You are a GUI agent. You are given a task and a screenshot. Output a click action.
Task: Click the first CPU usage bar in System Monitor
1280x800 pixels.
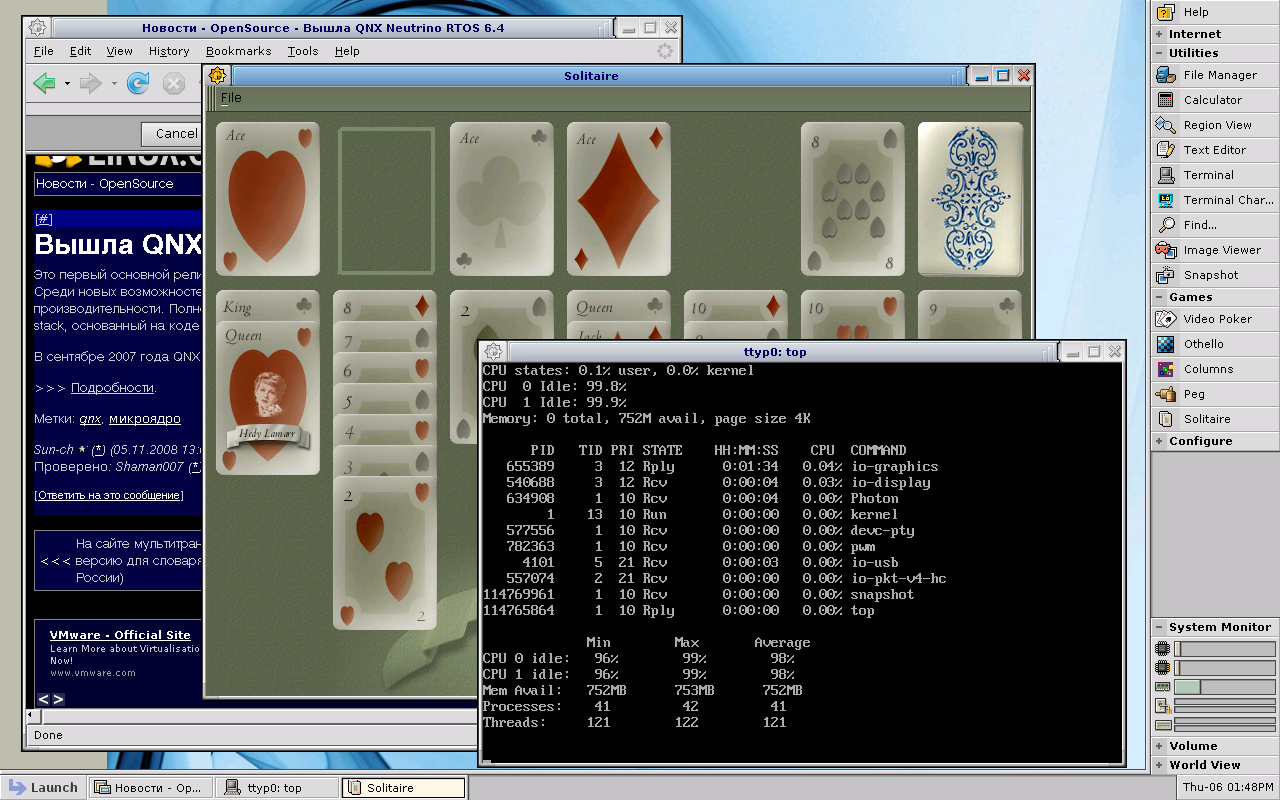[x=1224, y=648]
